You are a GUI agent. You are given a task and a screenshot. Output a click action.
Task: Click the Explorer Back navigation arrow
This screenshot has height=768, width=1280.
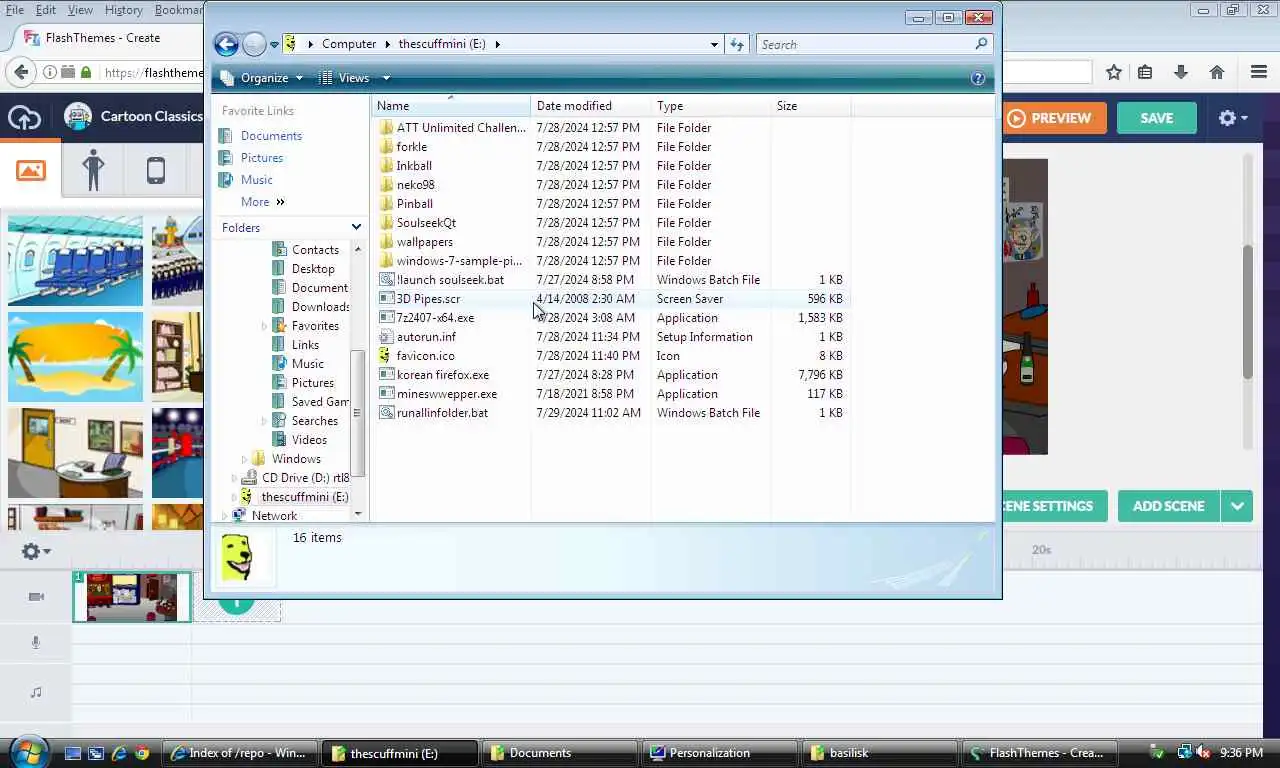[x=226, y=44]
